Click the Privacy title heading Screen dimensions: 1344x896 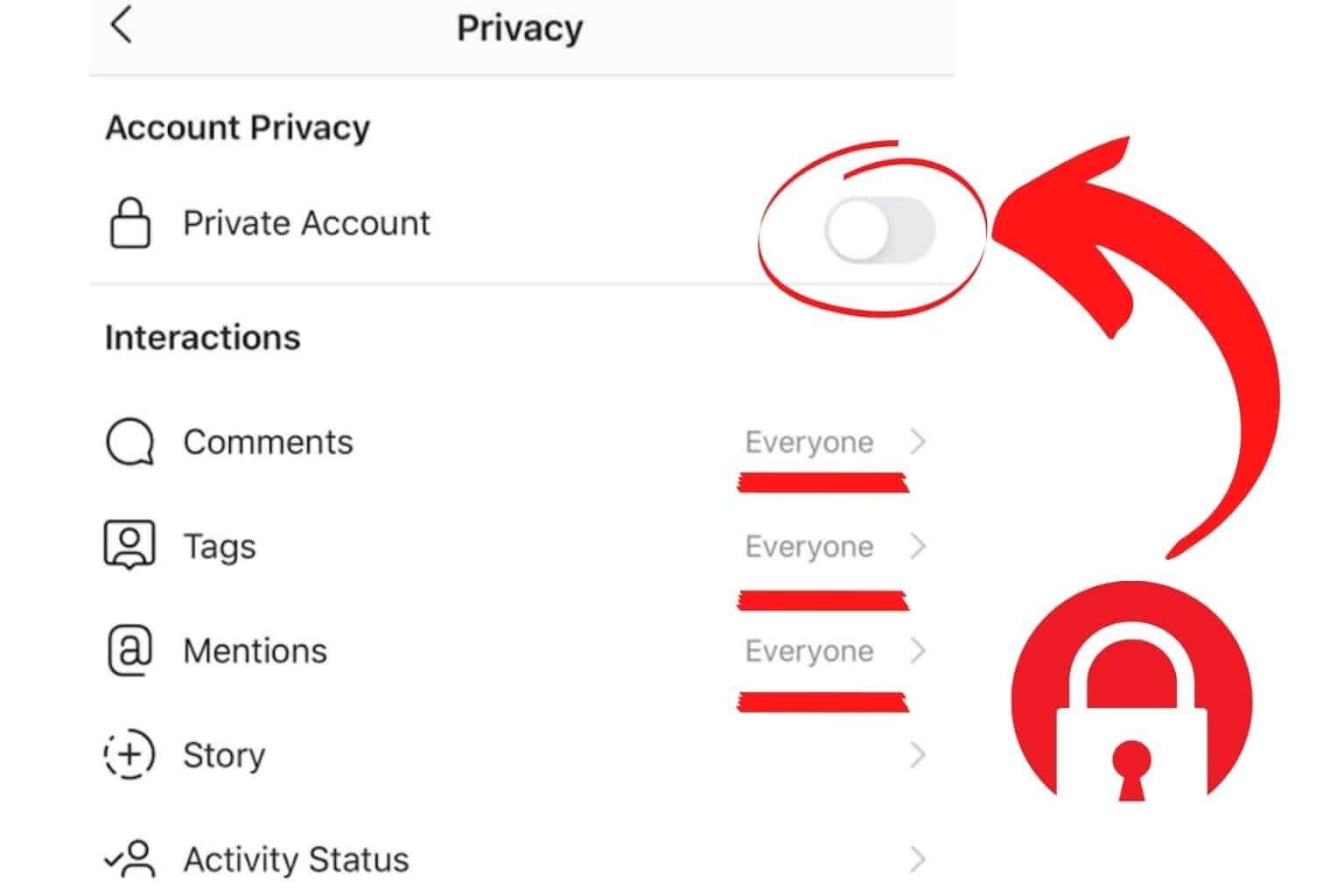[519, 27]
